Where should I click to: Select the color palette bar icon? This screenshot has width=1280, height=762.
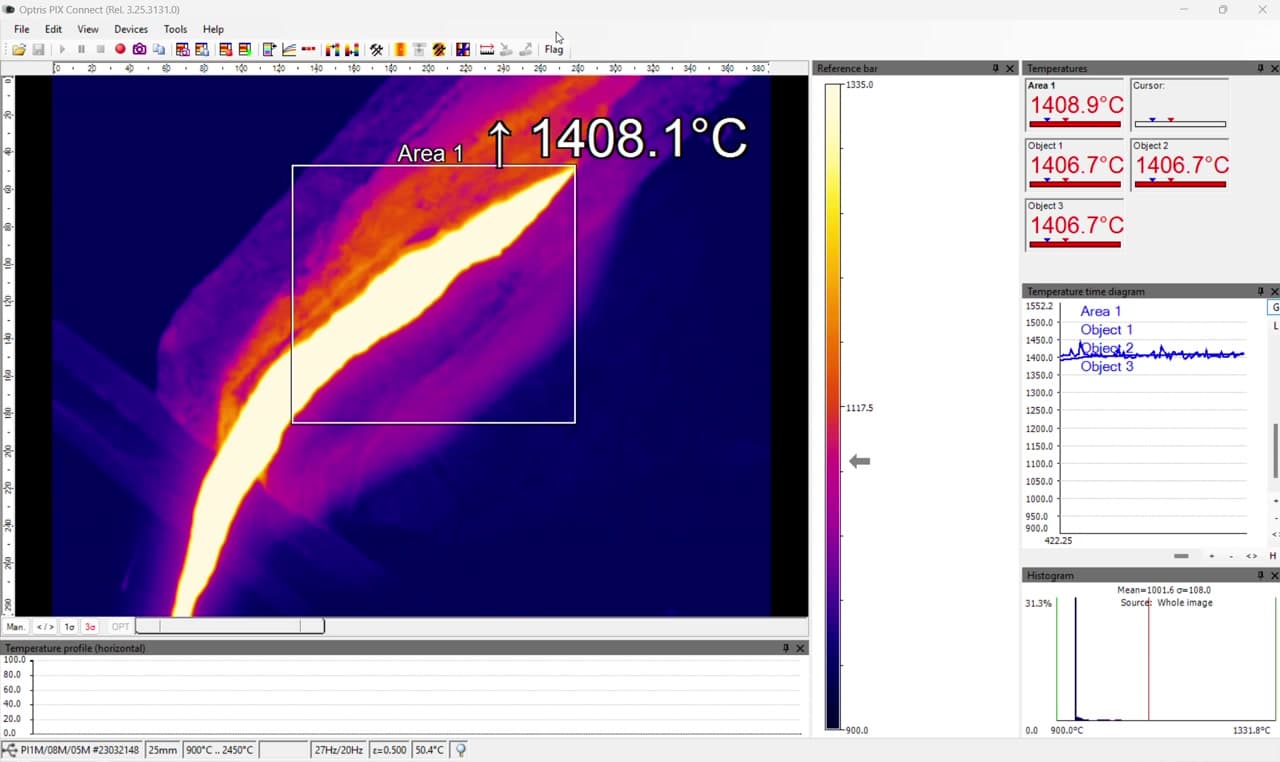pos(400,49)
